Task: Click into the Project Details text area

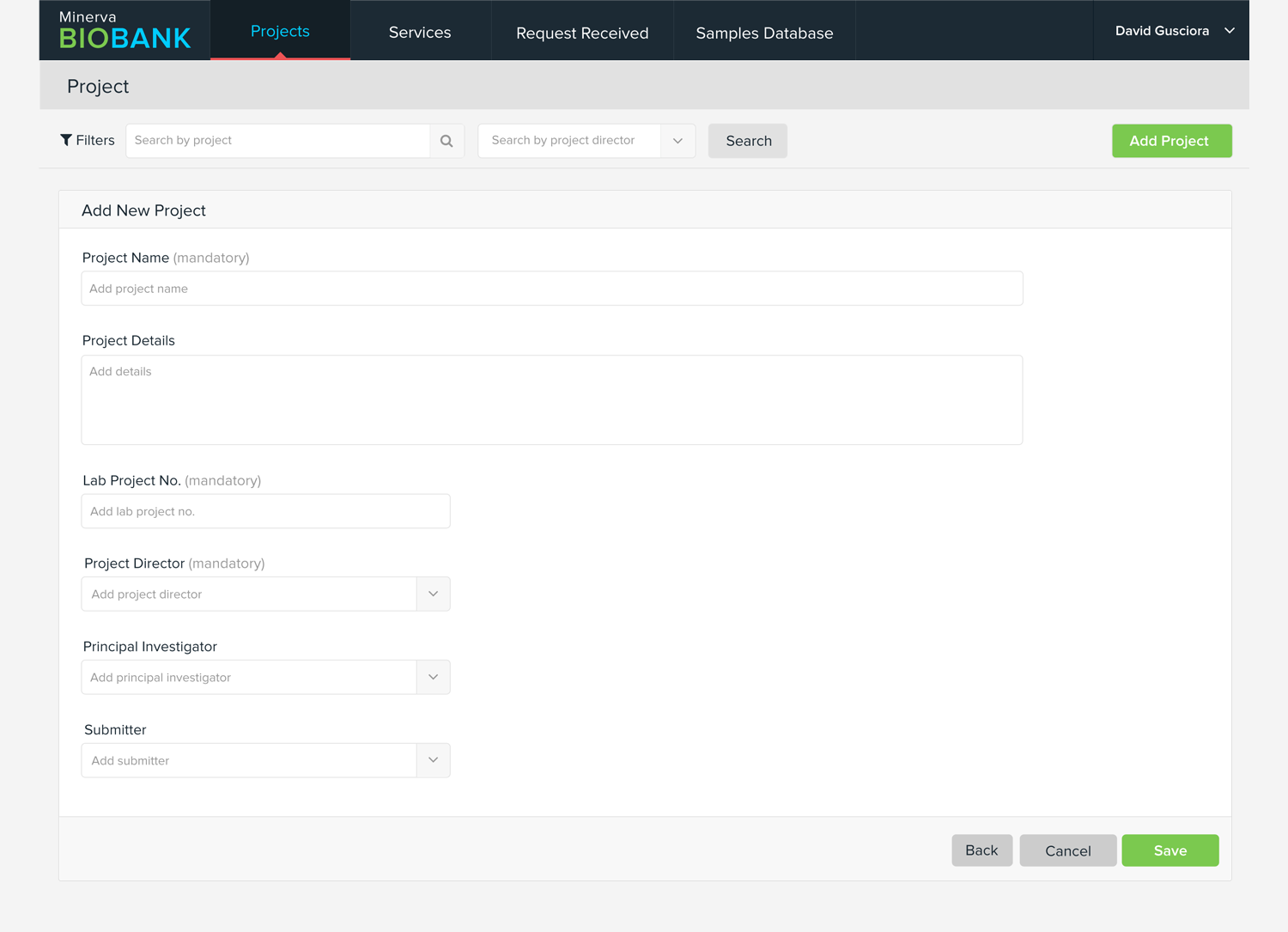Action: [x=551, y=400]
